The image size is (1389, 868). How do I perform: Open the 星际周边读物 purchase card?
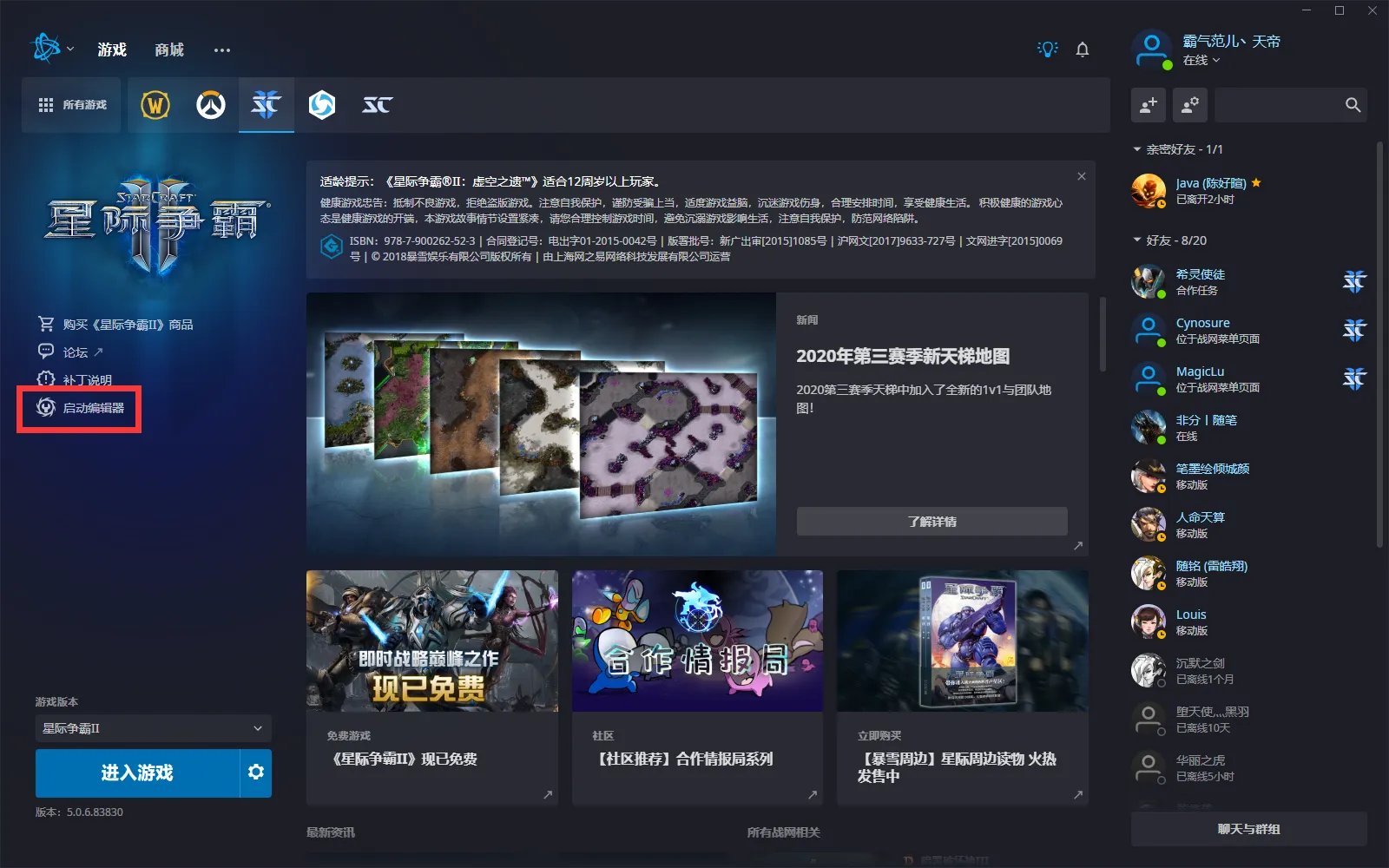click(963, 687)
